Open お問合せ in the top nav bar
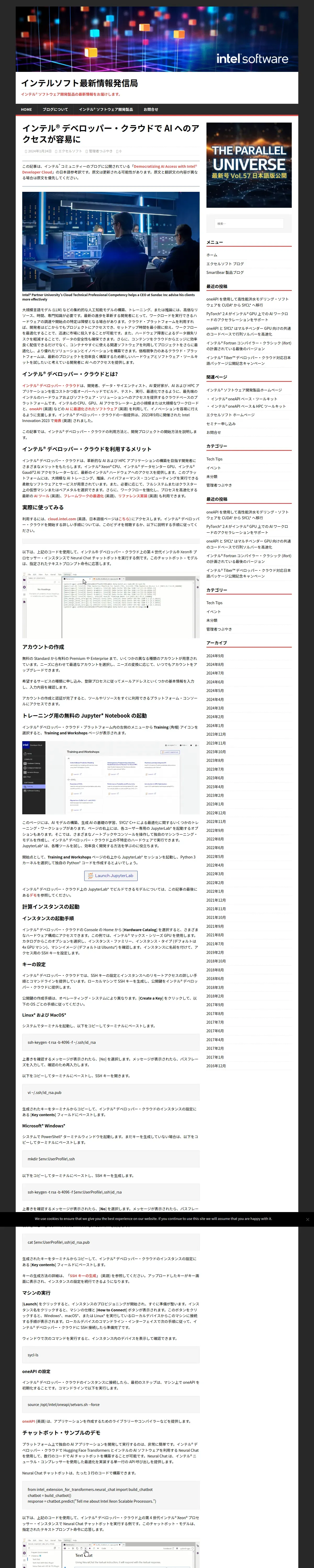Viewport: 314px width, 1568px height. pyautogui.click(x=151, y=109)
